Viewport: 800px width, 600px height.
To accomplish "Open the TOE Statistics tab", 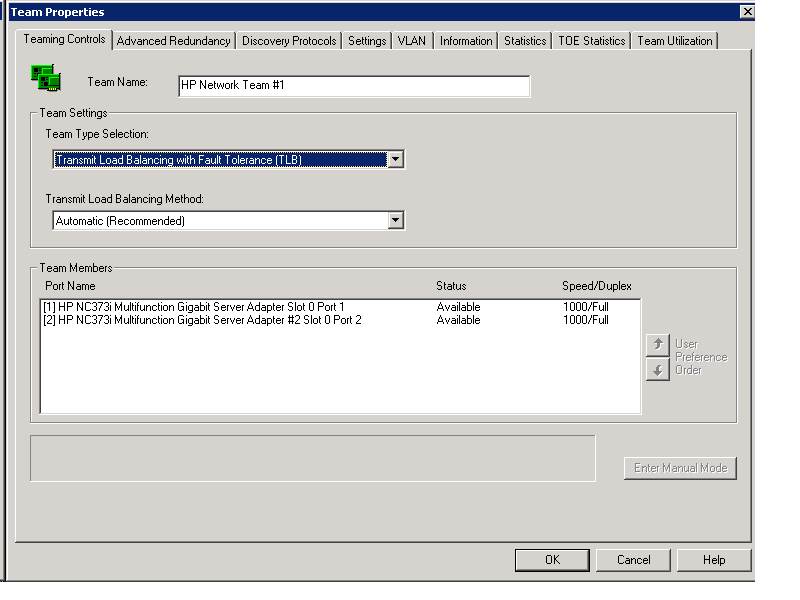I will [592, 41].
